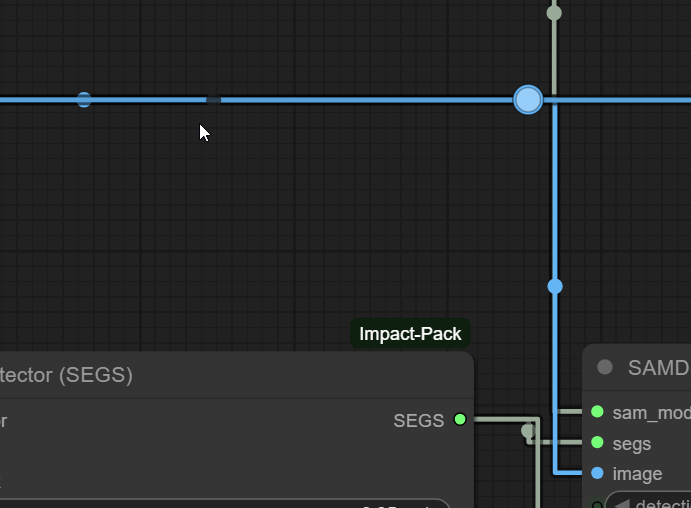Click the dark midpoint marker on the horizontal blue wire
The image size is (691, 508).
(213, 100)
